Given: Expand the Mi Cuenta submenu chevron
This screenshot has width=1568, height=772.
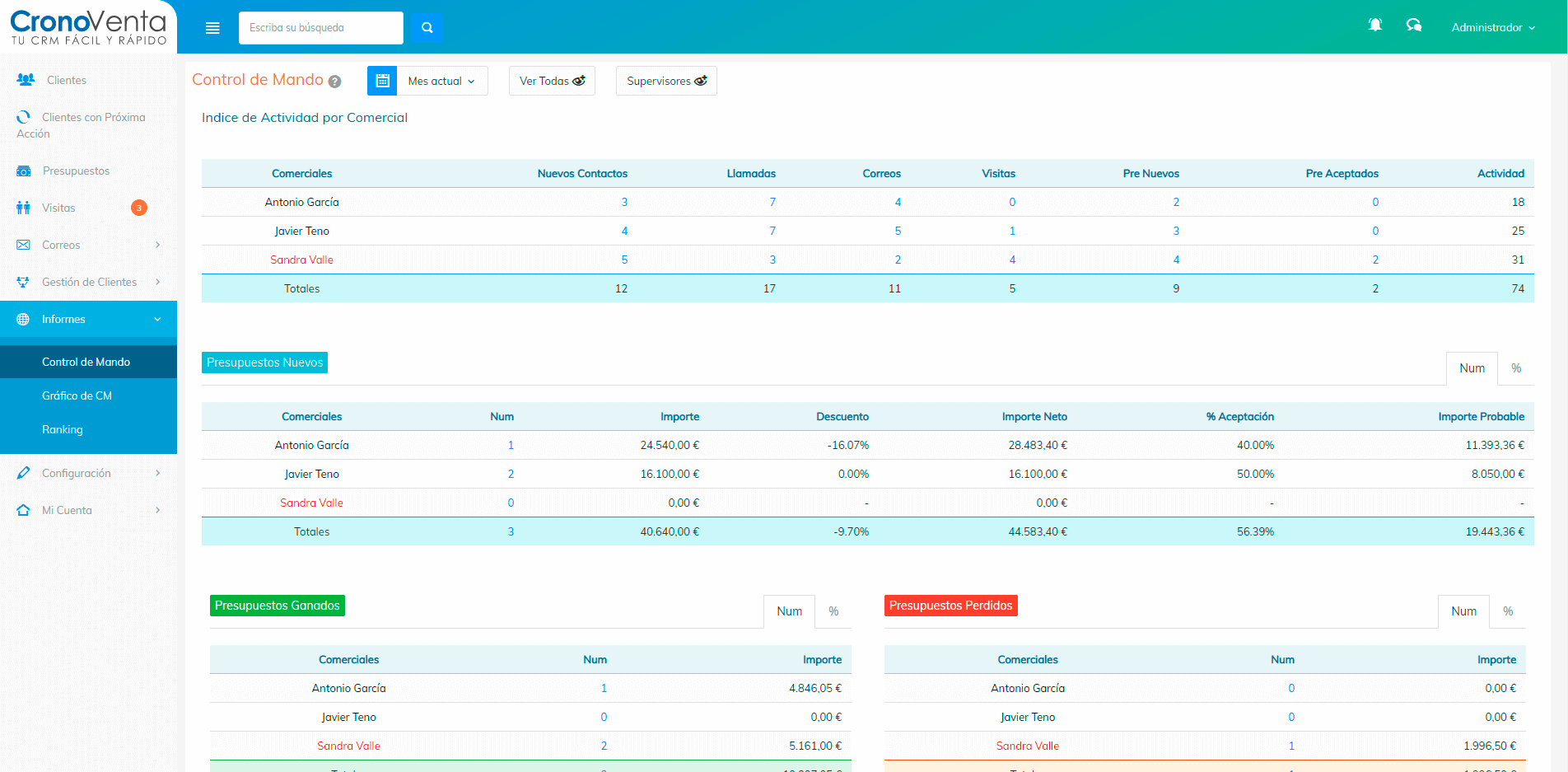Looking at the screenshot, I should click(157, 510).
